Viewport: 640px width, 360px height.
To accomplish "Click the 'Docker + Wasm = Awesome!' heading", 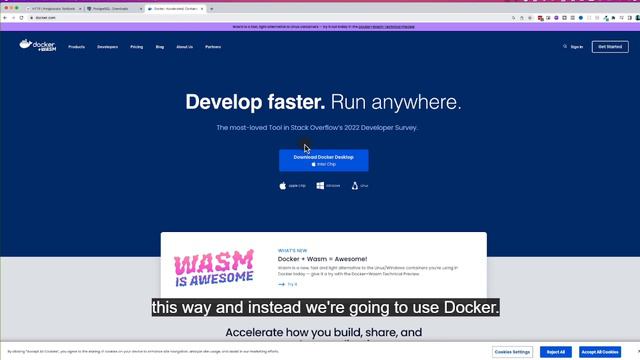I will (322, 259).
